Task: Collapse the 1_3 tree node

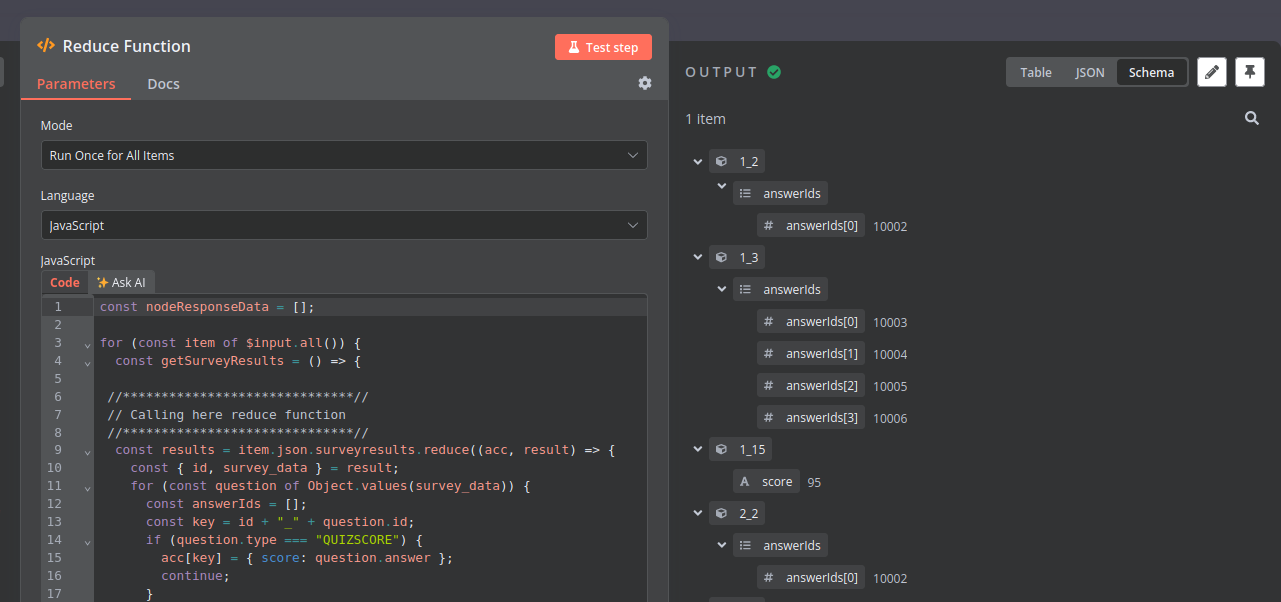Action: [x=698, y=257]
